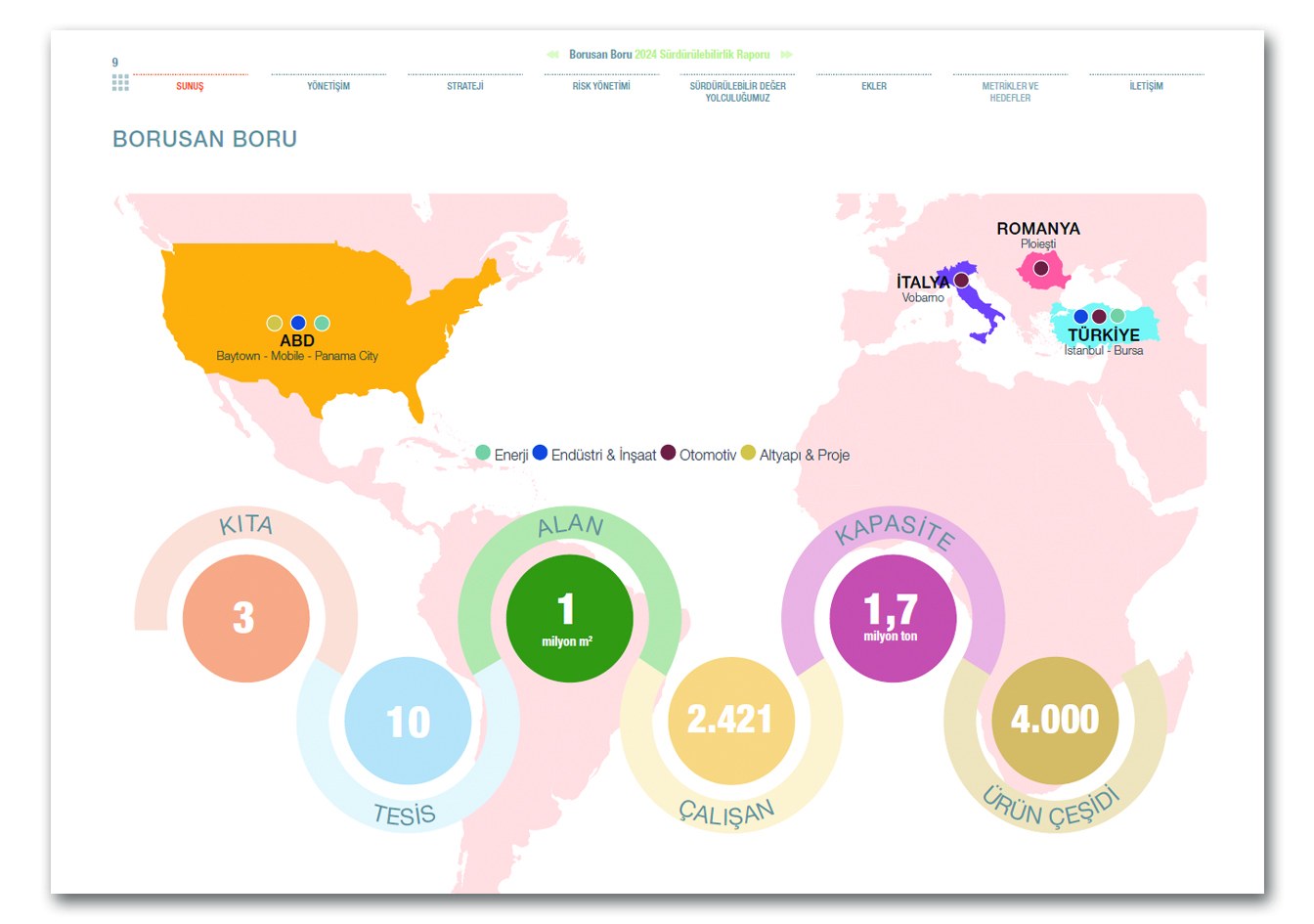Open the SUNUŞ section tab
Viewport: 1314px width, 924px height.
(x=190, y=86)
